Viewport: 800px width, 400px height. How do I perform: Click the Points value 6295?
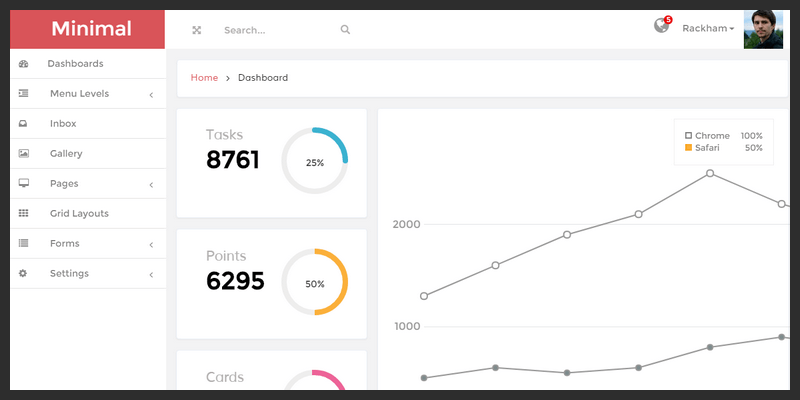tap(235, 281)
